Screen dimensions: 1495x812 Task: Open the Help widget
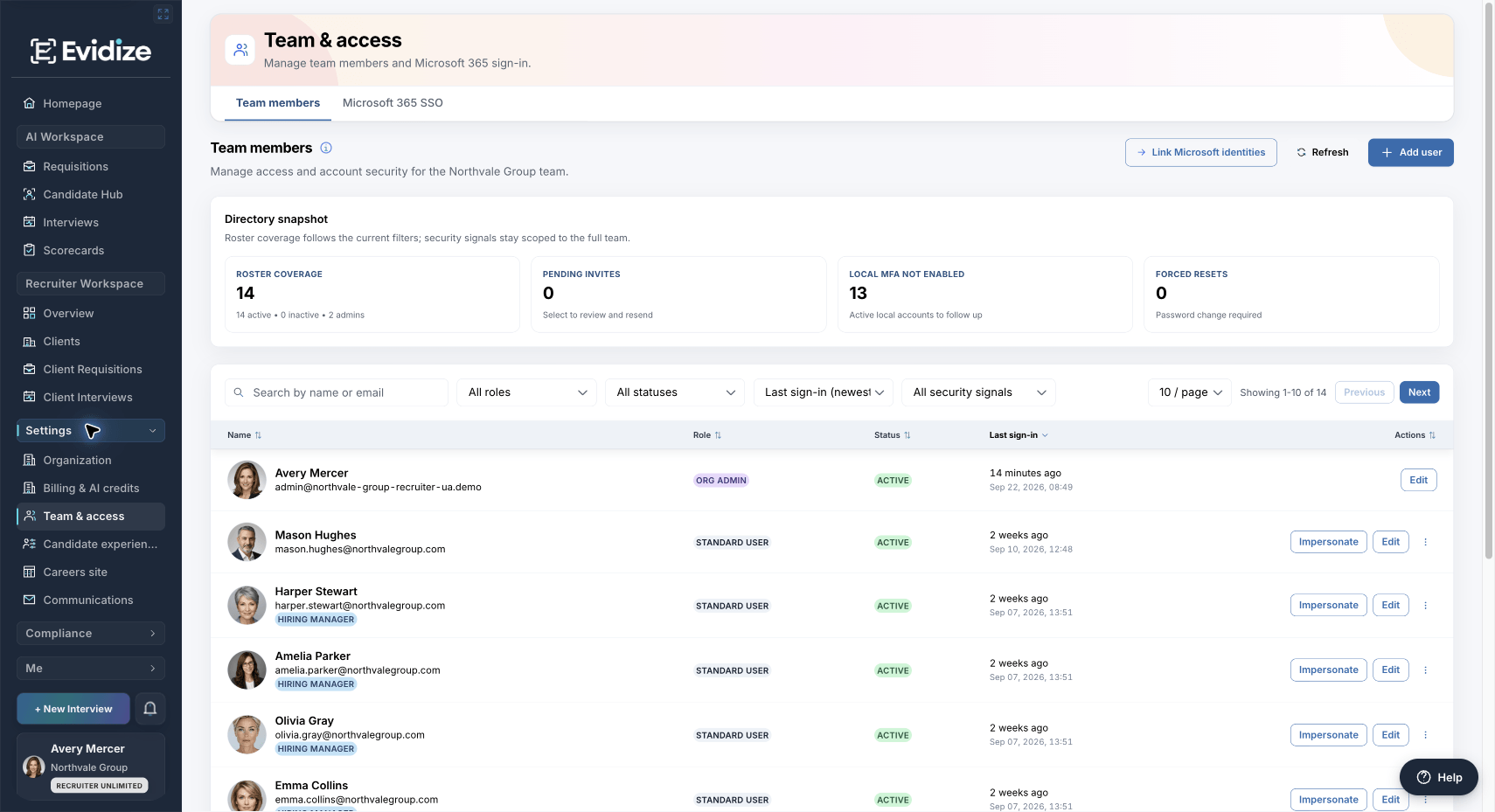[x=1439, y=777]
